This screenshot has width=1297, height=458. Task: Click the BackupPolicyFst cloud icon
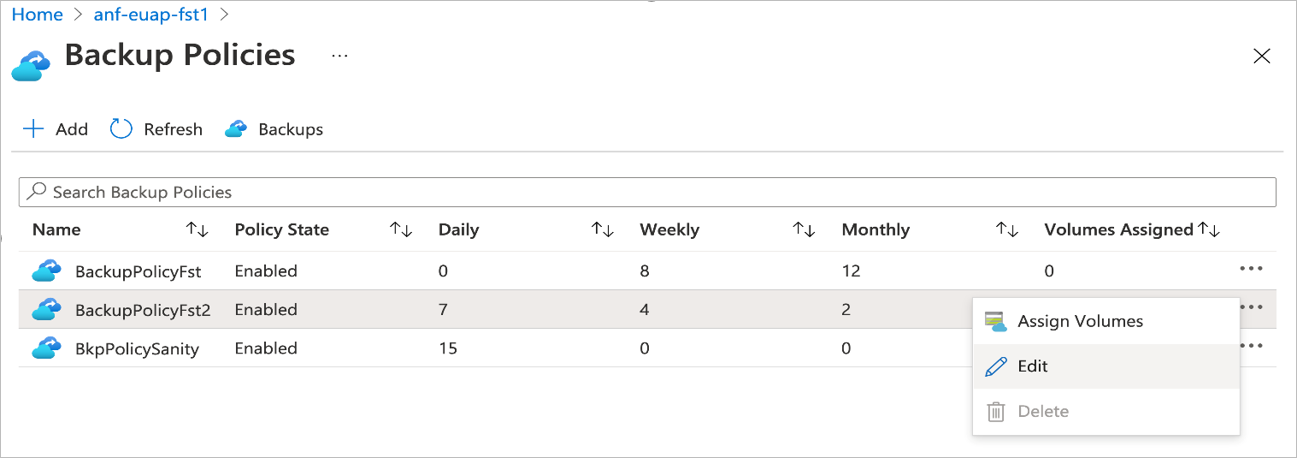click(47, 270)
